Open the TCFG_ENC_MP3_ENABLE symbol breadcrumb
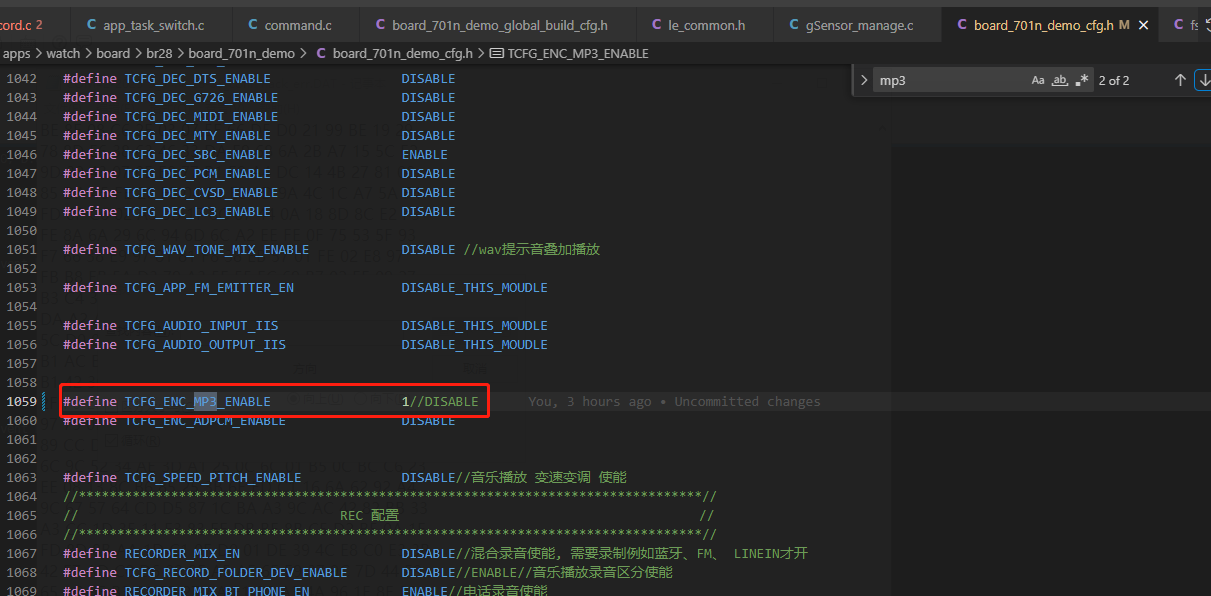The width and height of the screenshot is (1211, 596). [569, 53]
